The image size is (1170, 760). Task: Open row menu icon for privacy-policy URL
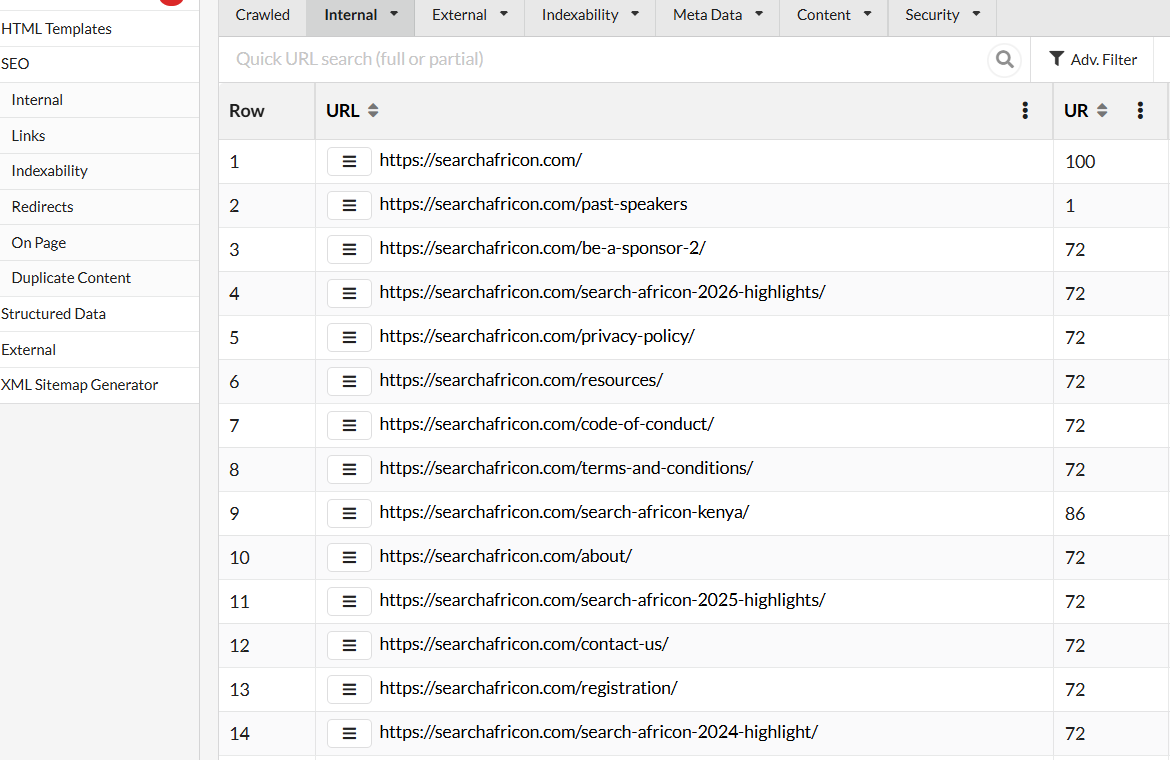pos(349,337)
